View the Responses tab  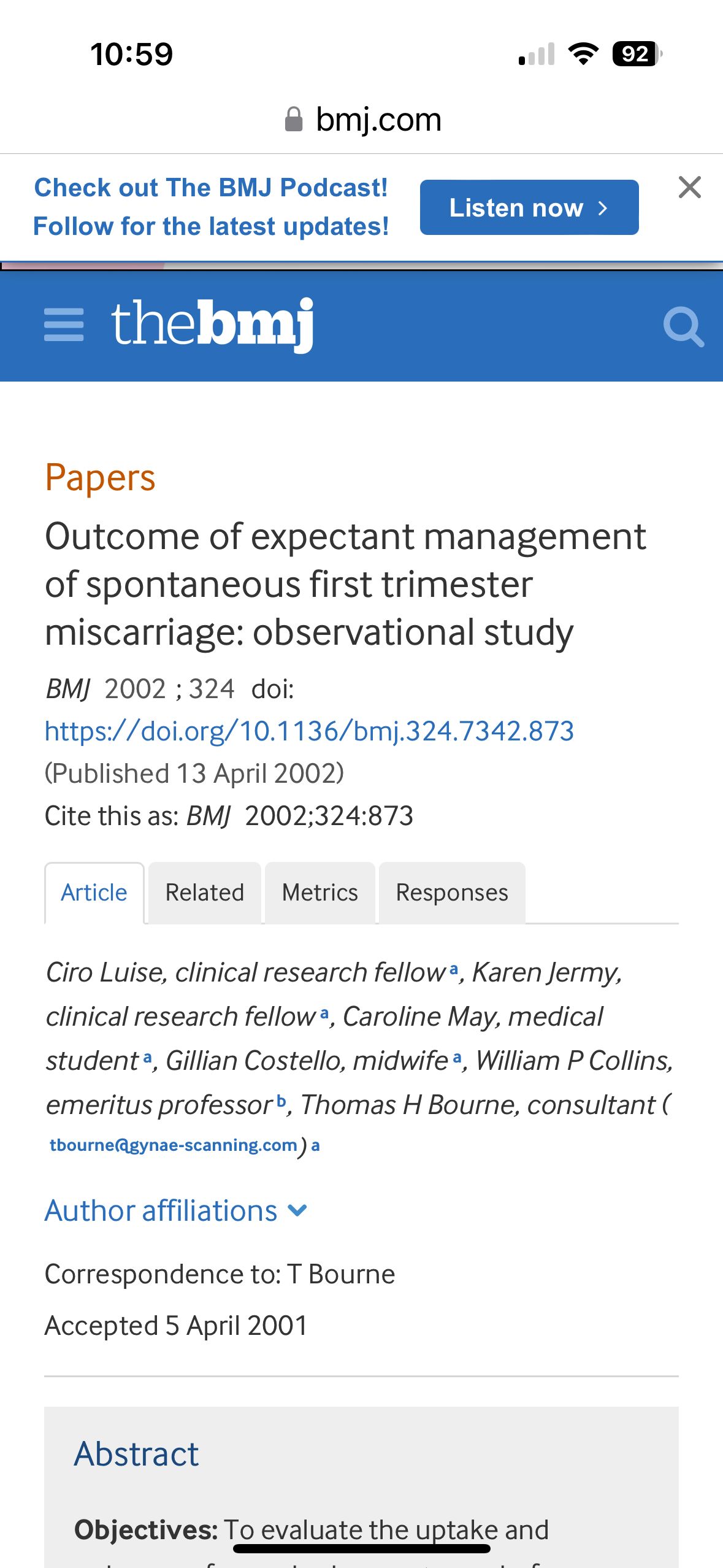click(452, 893)
